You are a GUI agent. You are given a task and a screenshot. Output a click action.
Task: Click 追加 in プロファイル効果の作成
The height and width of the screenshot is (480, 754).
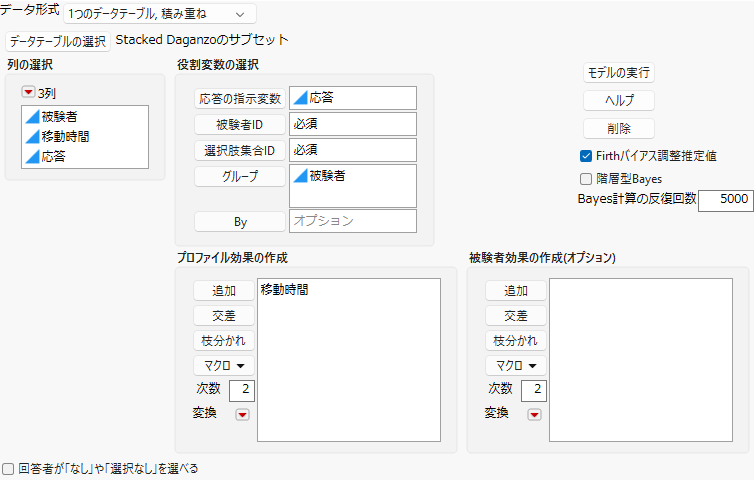coord(224,291)
